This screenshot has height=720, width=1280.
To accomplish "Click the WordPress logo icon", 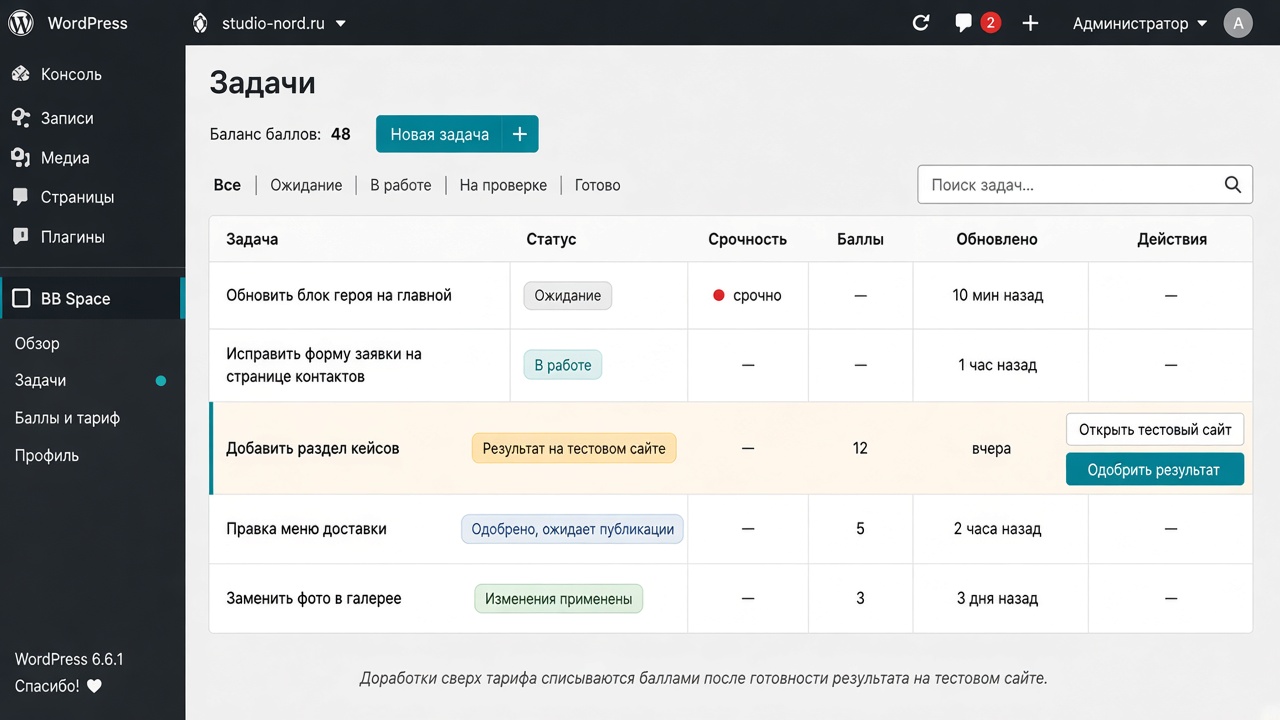I will tap(21, 22).
